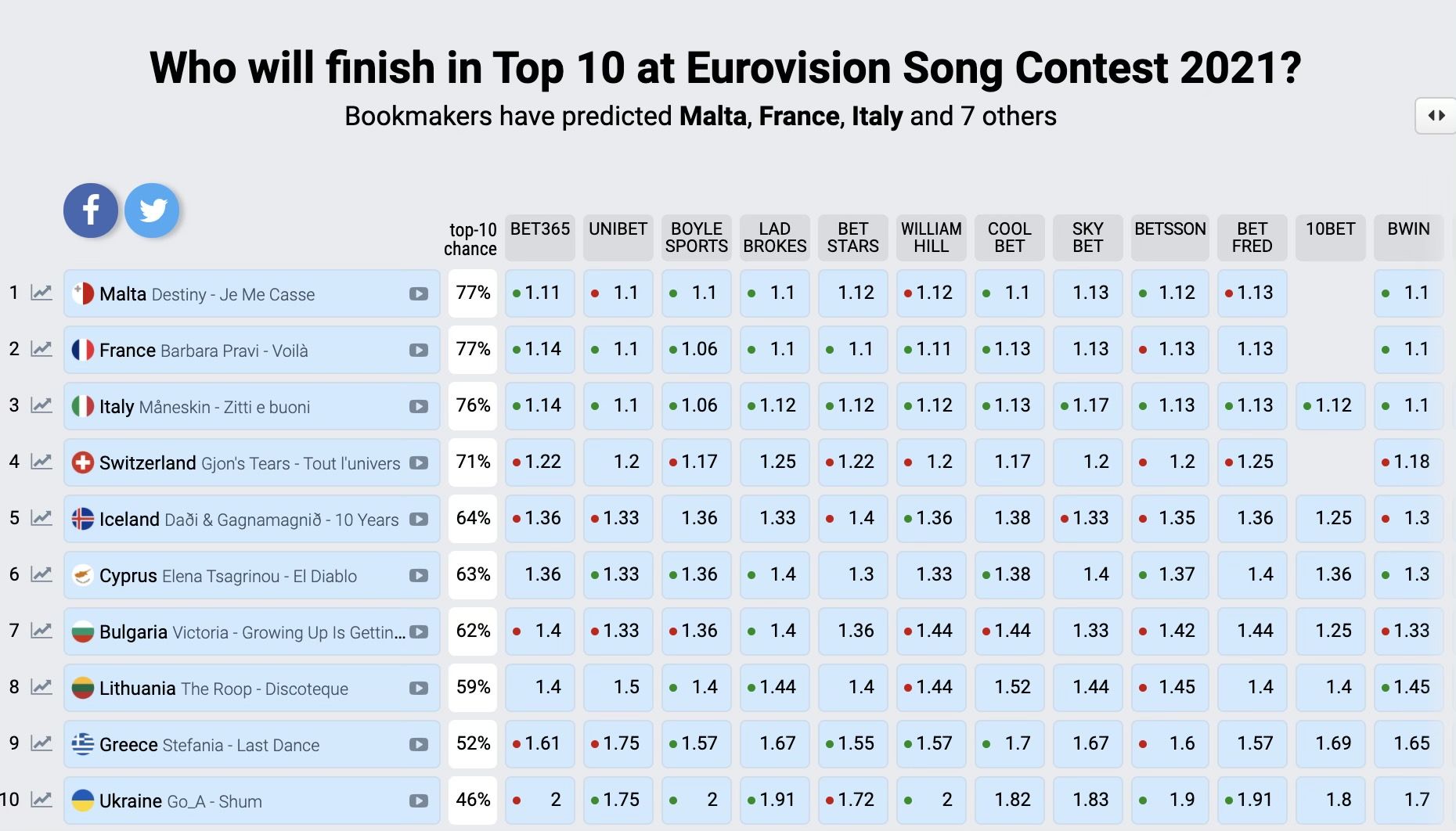View the trend graph for France
The image size is (1456, 831).
click(x=40, y=350)
